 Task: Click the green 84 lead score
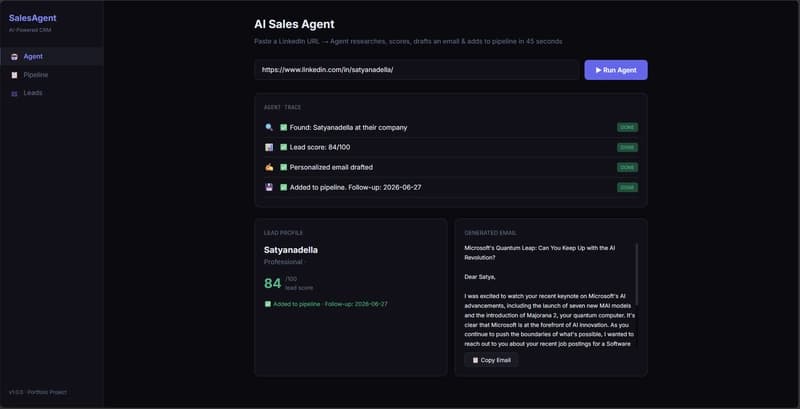coord(272,284)
